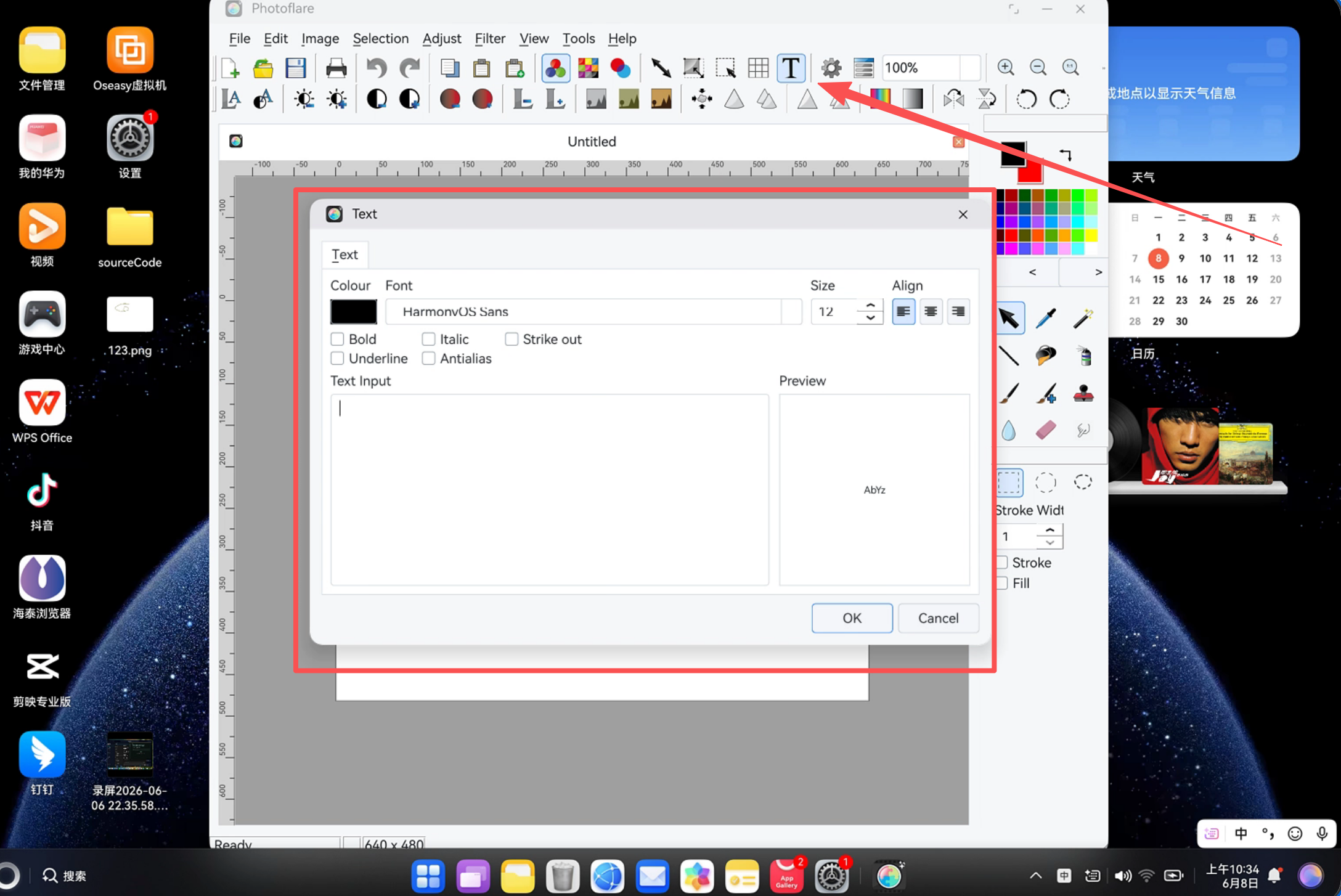Select the Paintbrush tool

(x=1009, y=393)
